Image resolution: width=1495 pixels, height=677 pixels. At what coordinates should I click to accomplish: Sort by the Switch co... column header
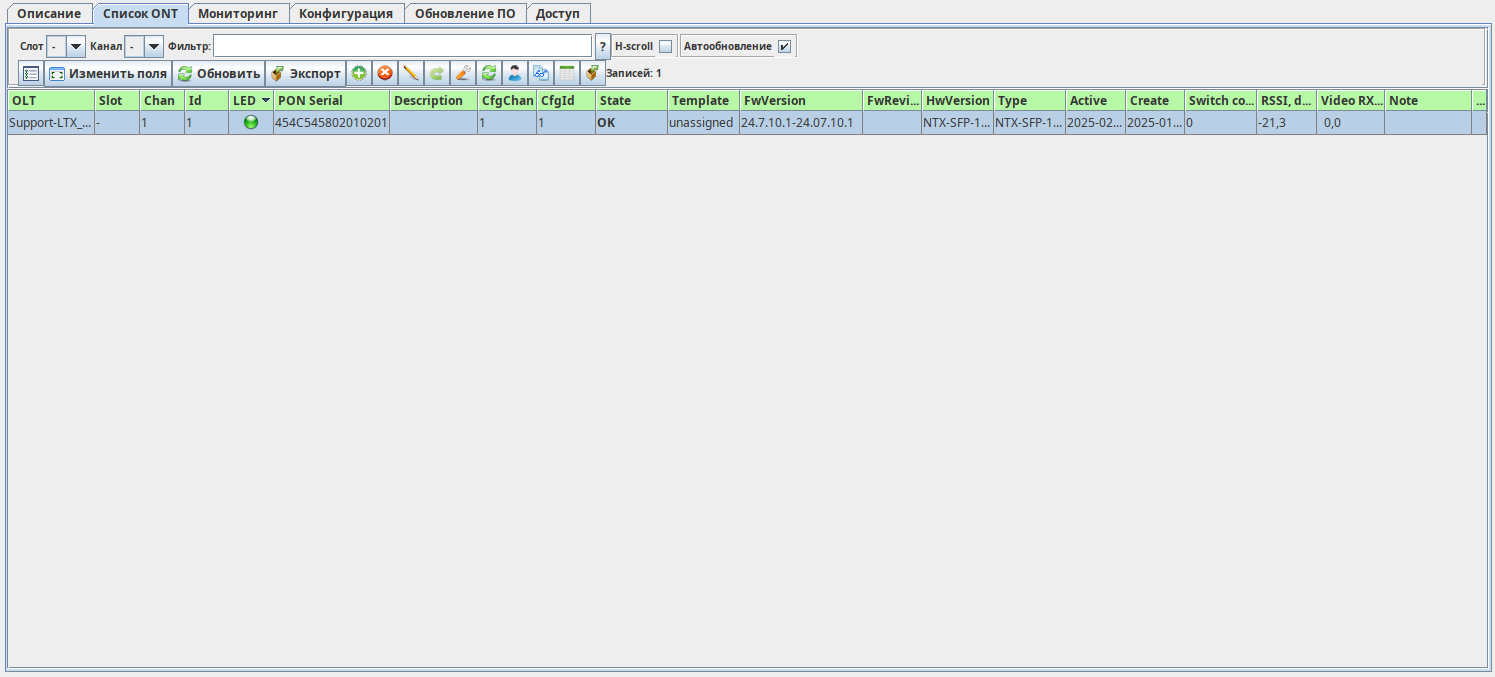click(1221, 100)
